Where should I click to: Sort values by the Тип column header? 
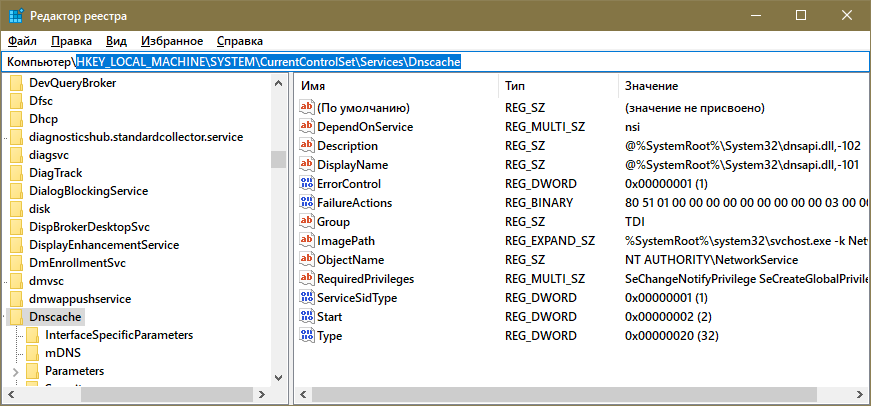pyautogui.click(x=514, y=86)
